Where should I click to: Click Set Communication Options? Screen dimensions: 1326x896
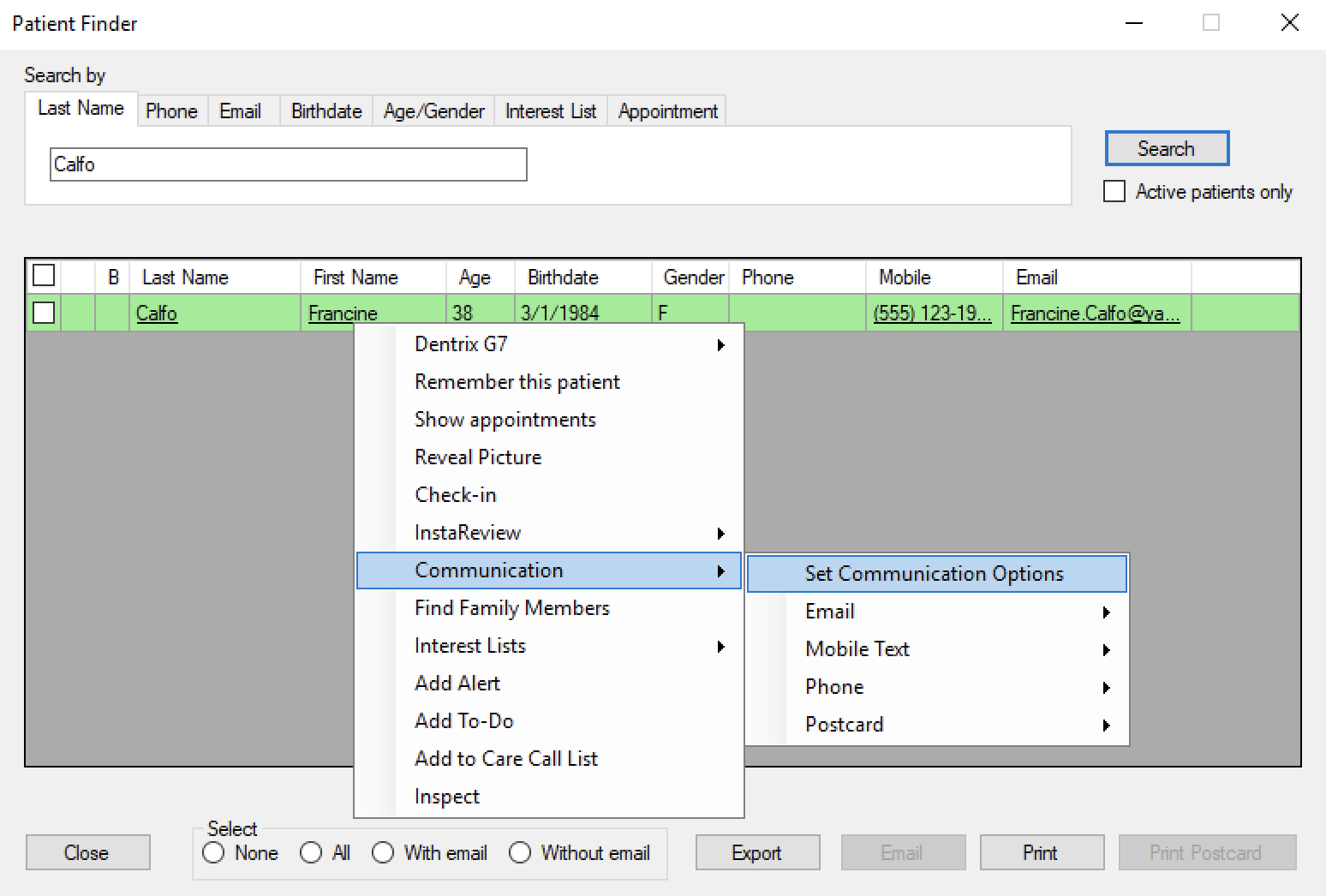[x=935, y=574]
